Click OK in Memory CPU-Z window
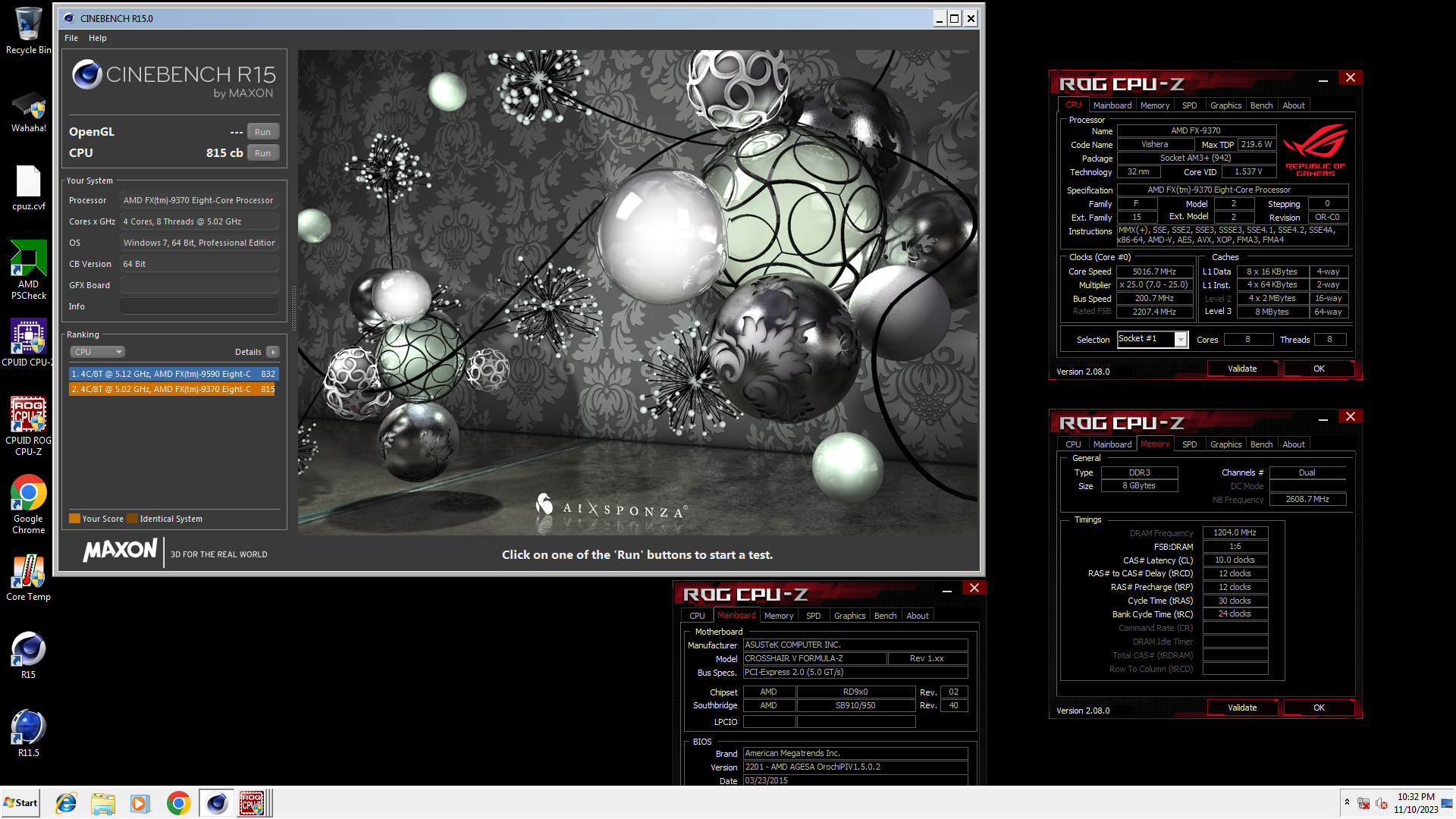The height and width of the screenshot is (819, 1456). [x=1319, y=708]
